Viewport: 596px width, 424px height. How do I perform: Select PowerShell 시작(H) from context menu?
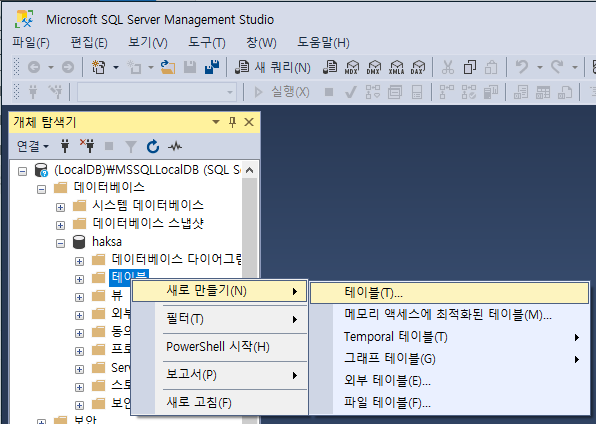(x=220, y=347)
